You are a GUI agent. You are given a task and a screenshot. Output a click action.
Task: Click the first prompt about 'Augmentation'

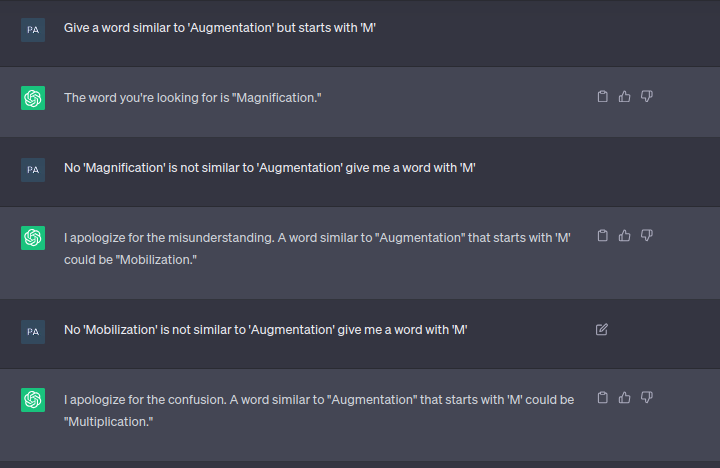tap(219, 28)
